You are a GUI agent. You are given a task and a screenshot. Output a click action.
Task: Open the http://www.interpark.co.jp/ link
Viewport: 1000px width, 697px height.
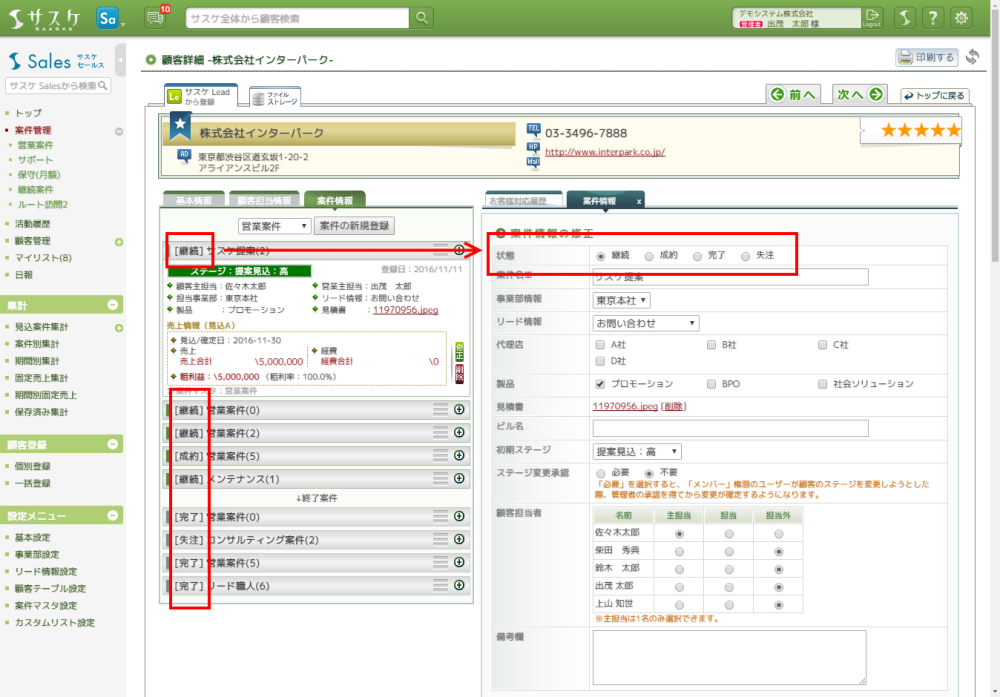click(605, 153)
